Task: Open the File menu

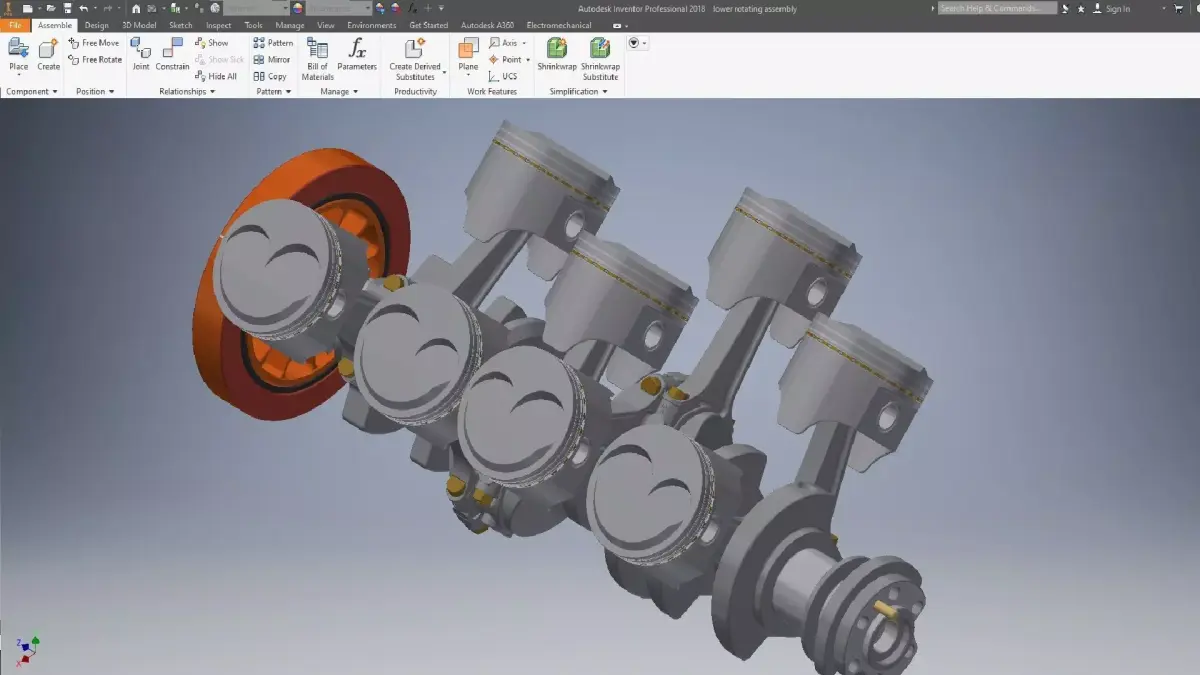Action: coord(15,25)
